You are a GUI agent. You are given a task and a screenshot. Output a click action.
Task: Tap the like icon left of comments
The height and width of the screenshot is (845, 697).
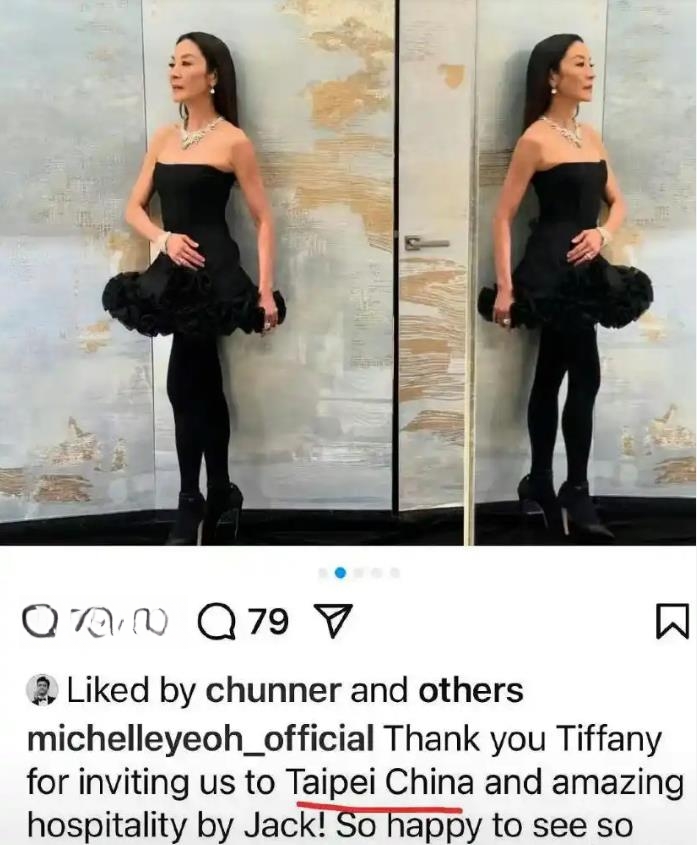(37, 620)
